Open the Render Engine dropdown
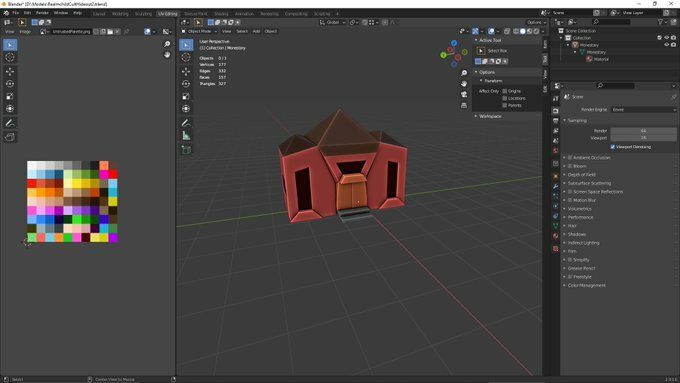Screen dimensions: 680x383 click(x=643, y=110)
